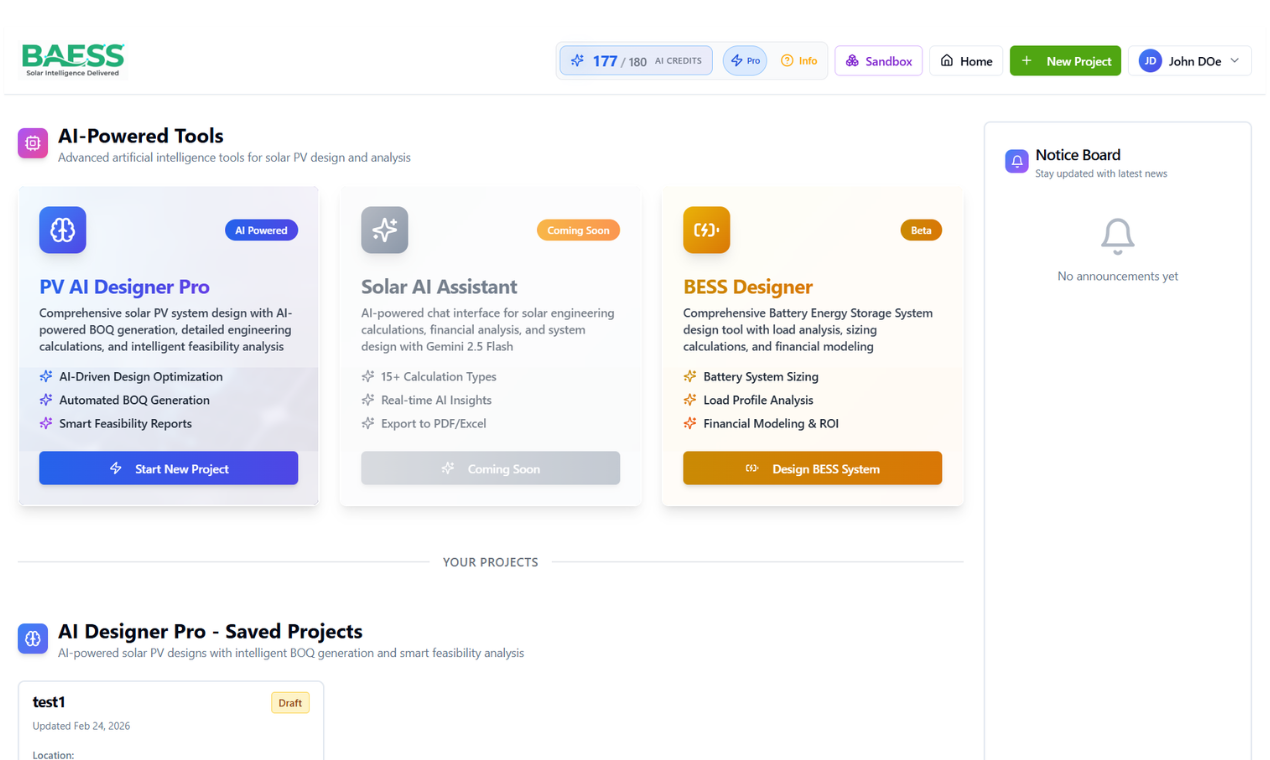Expand the John DOe account dropdown arrow
Screen dimensions: 1270x760
pos(1234,61)
